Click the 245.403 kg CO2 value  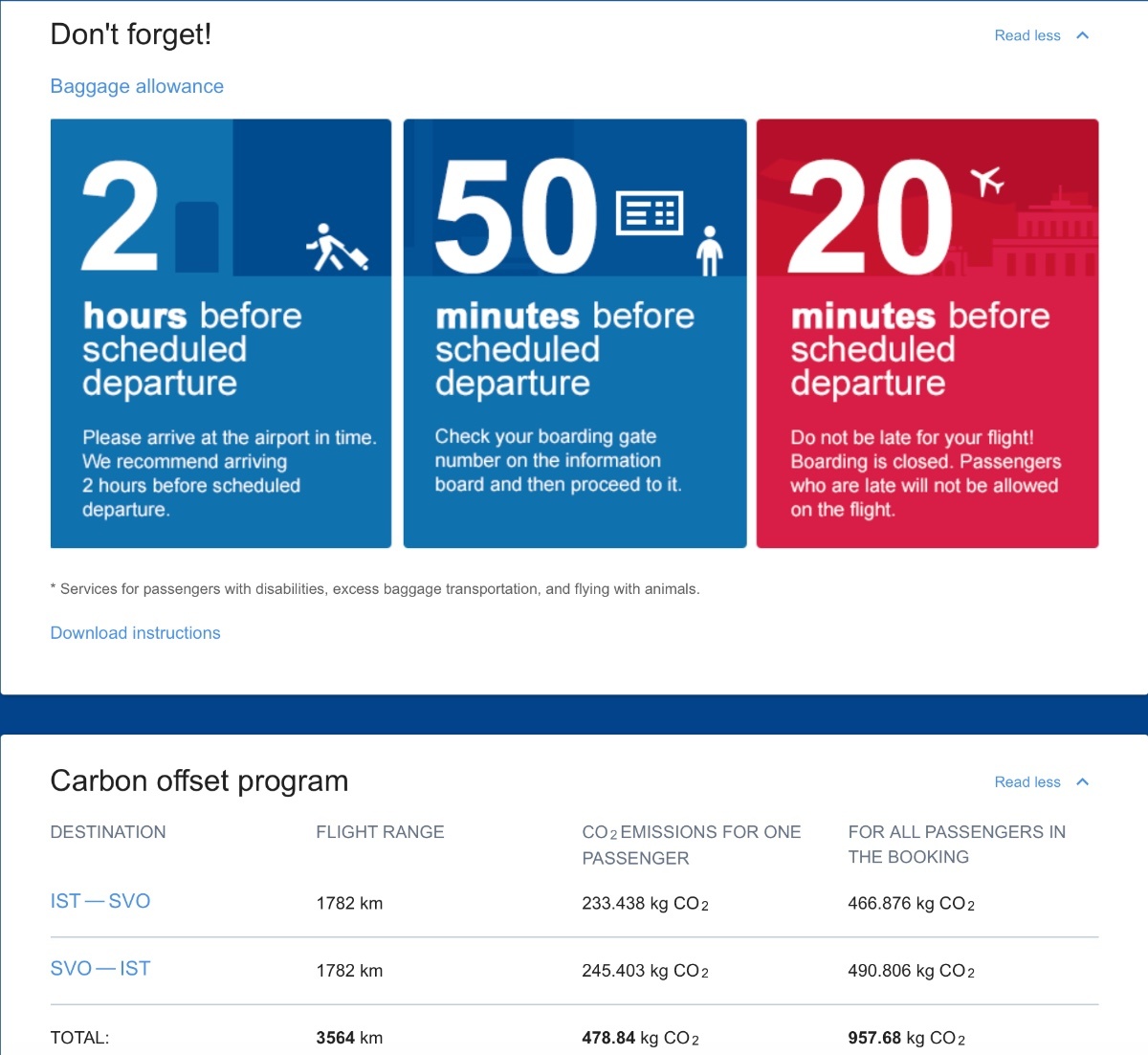pos(645,971)
